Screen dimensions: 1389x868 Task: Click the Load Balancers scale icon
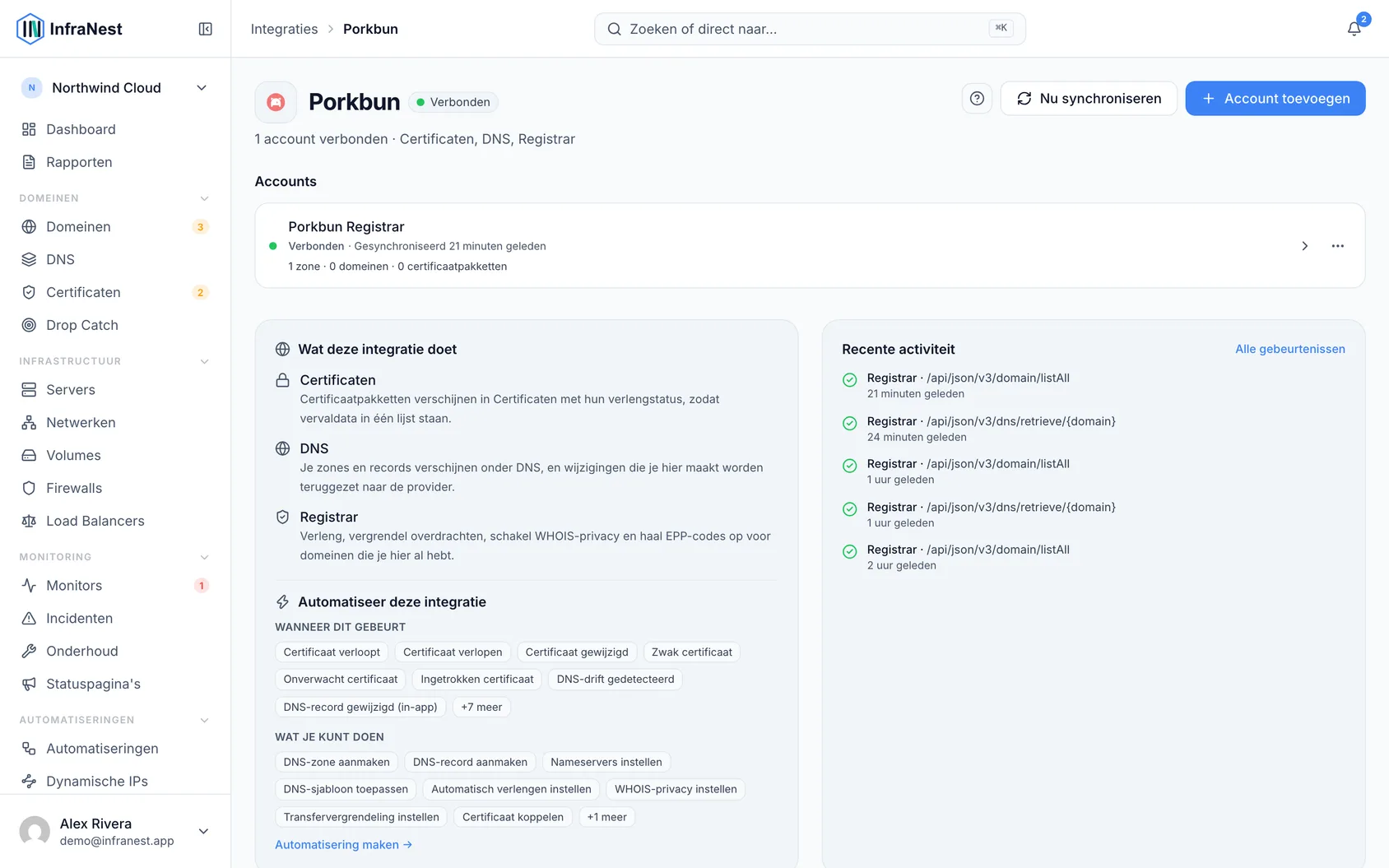pos(29,521)
